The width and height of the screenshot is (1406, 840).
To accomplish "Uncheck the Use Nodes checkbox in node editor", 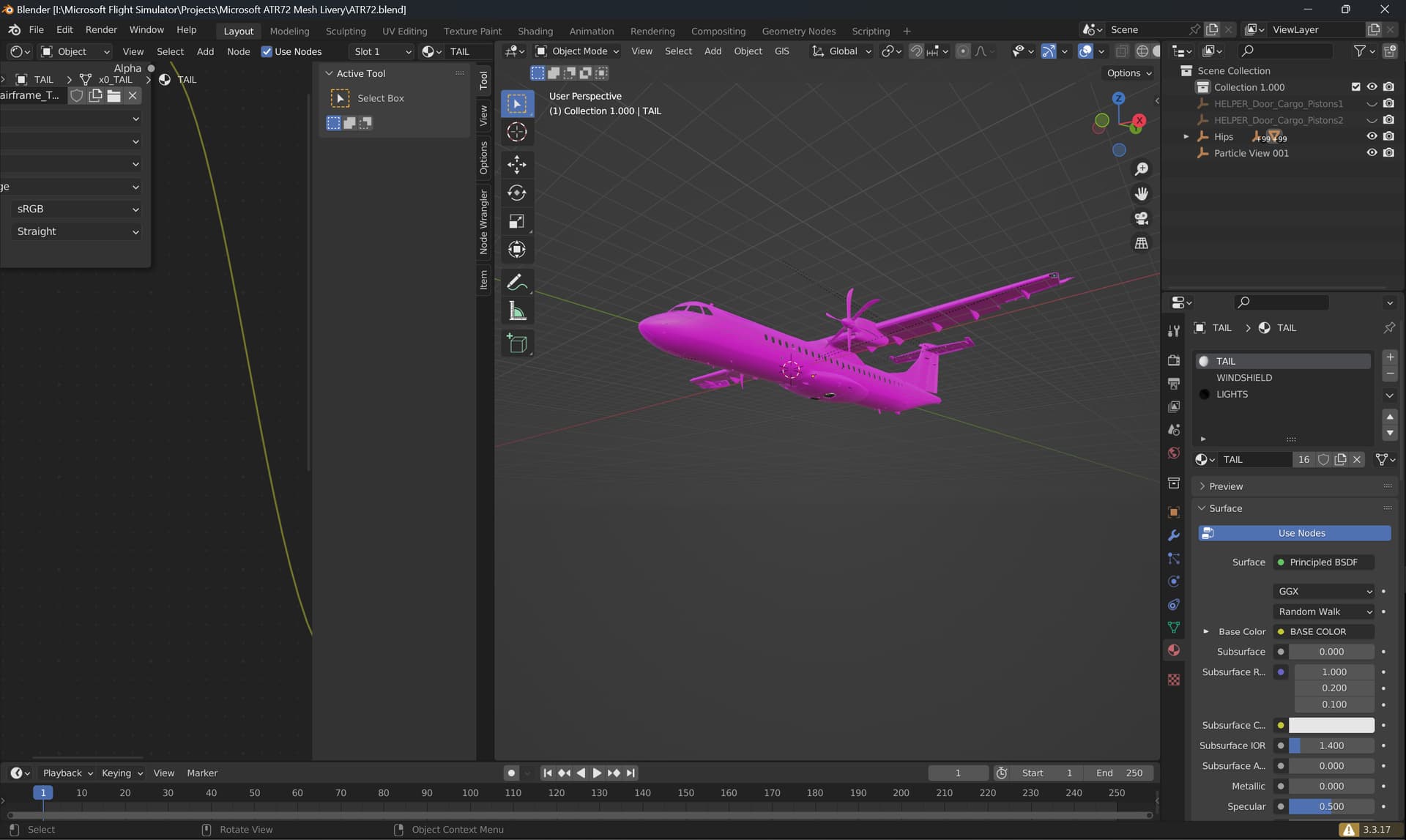I will 267,51.
